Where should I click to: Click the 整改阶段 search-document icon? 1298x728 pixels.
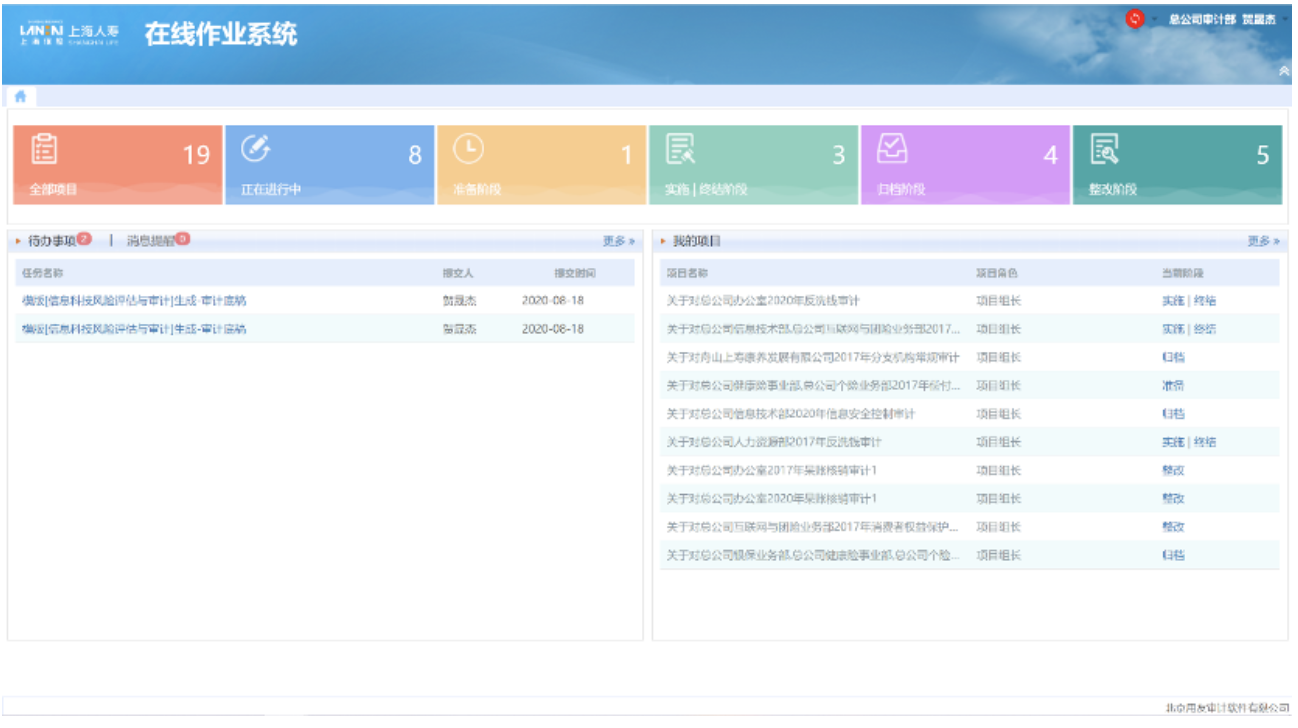click(x=1105, y=149)
